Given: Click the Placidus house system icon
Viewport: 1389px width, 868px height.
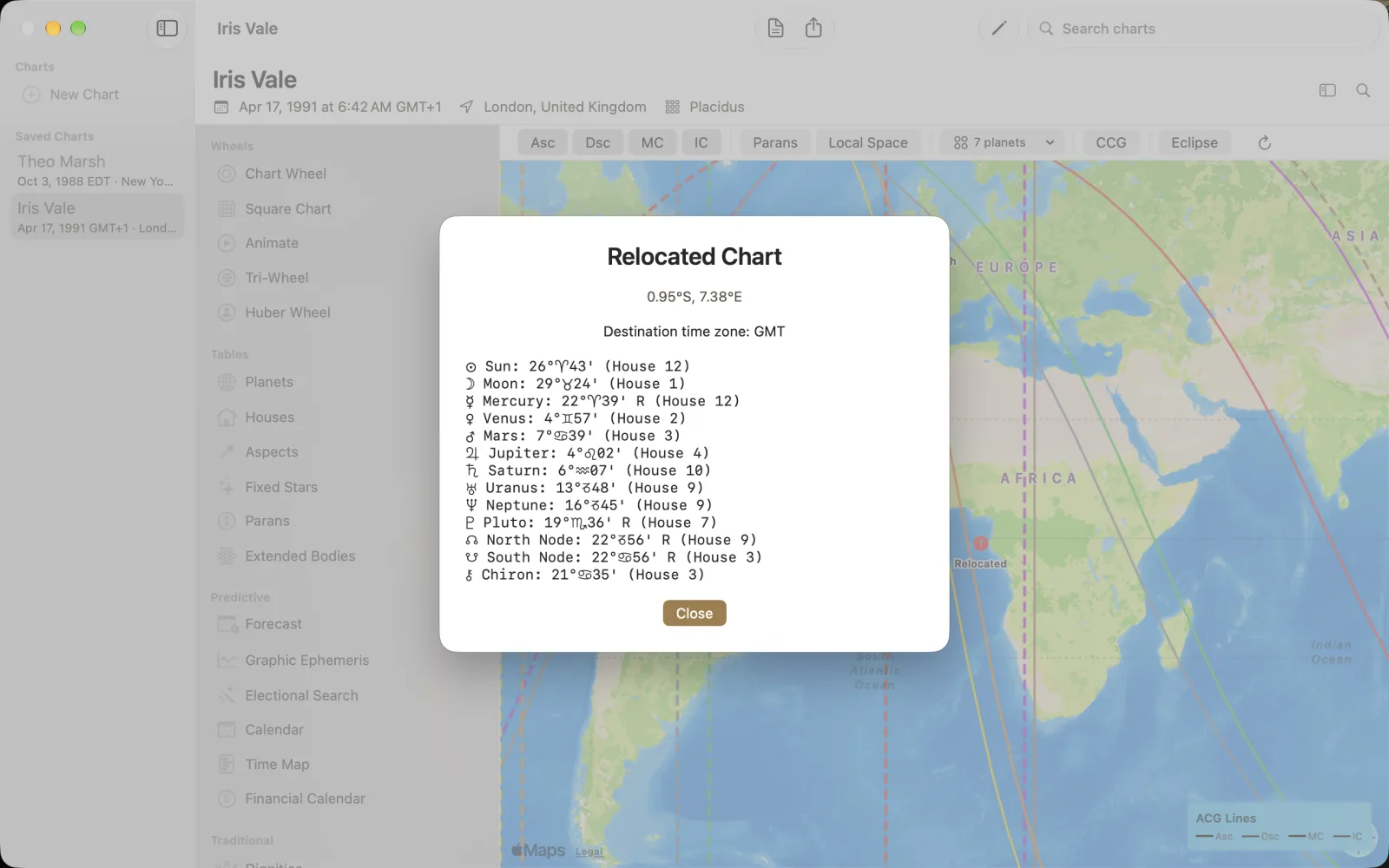Looking at the screenshot, I should point(673,107).
